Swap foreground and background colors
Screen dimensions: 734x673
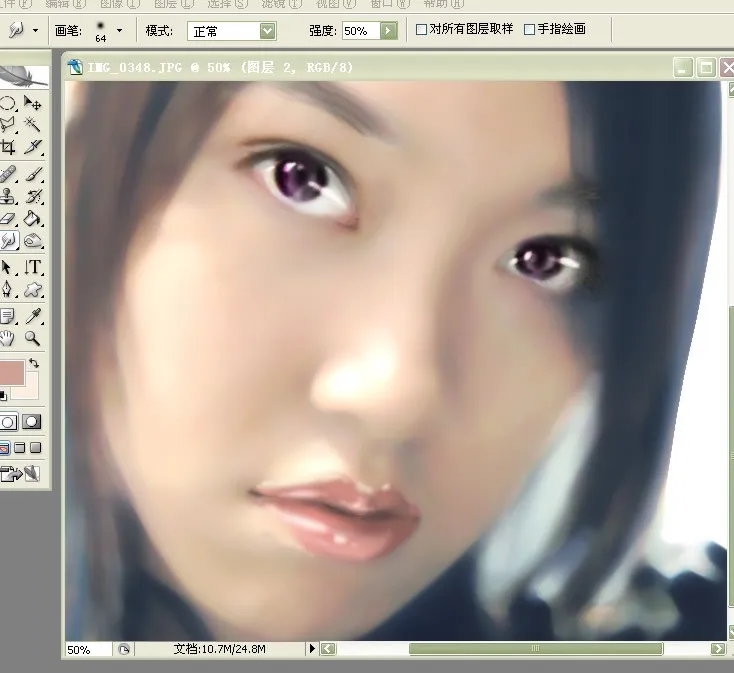point(35,362)
